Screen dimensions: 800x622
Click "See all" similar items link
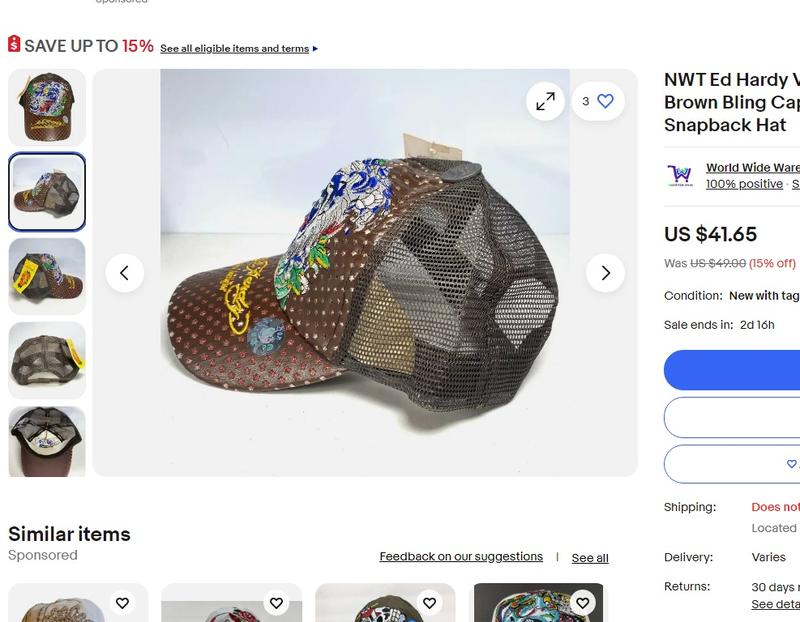(x=590, y=558)
